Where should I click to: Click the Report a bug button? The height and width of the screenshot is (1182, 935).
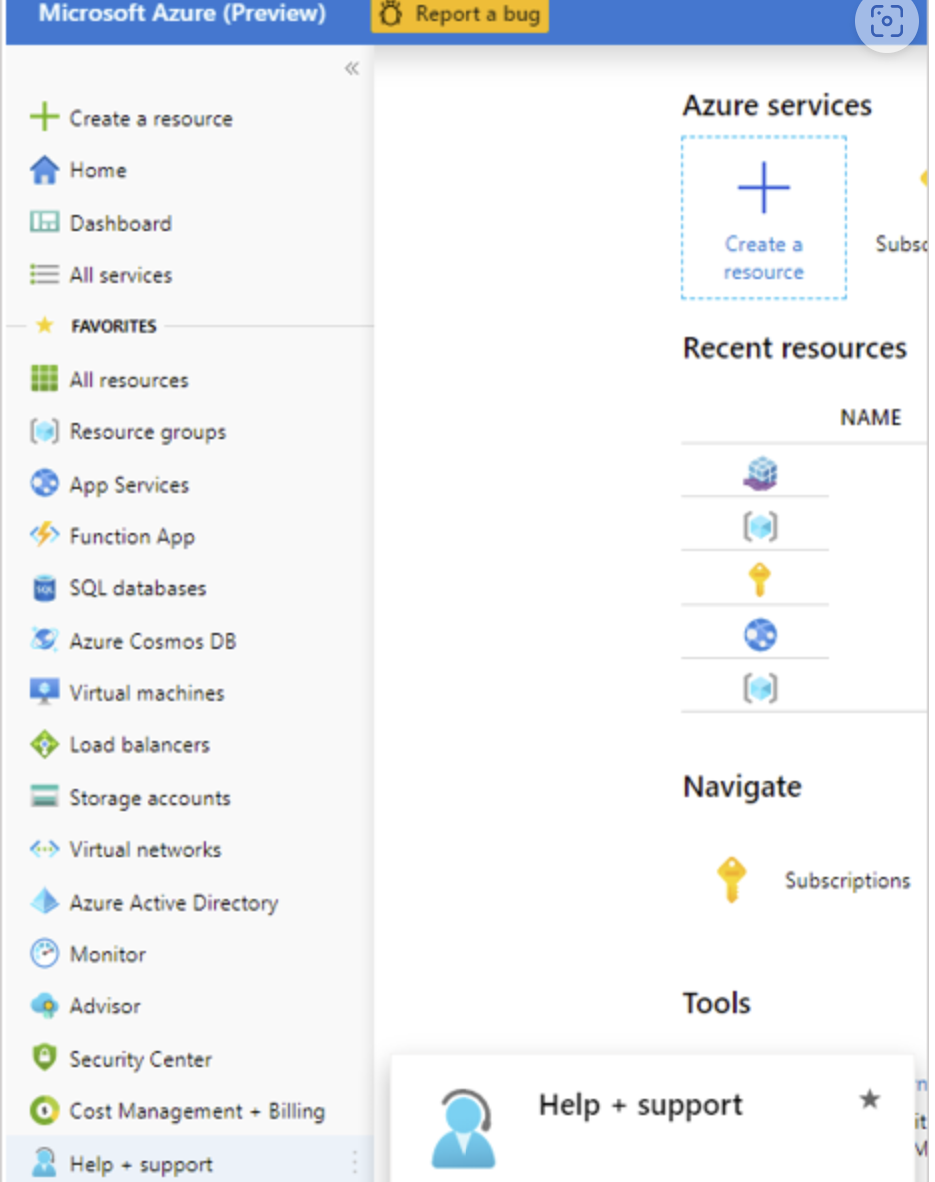[460, 14]
